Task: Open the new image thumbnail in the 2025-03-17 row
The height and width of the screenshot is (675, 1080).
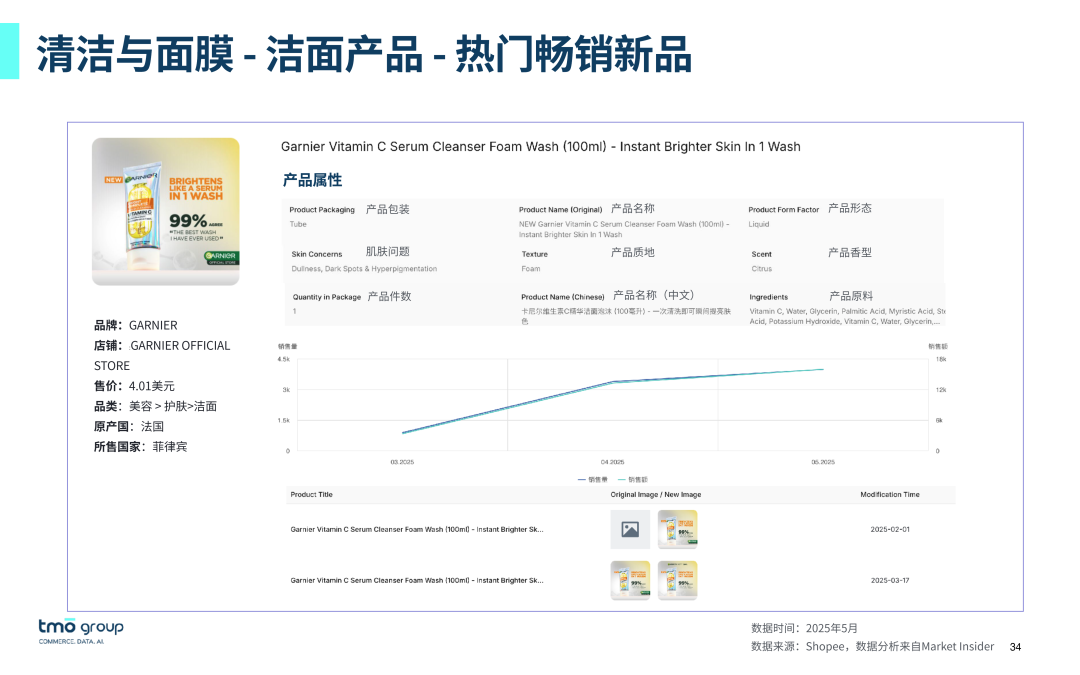Action: pos(678,580)
